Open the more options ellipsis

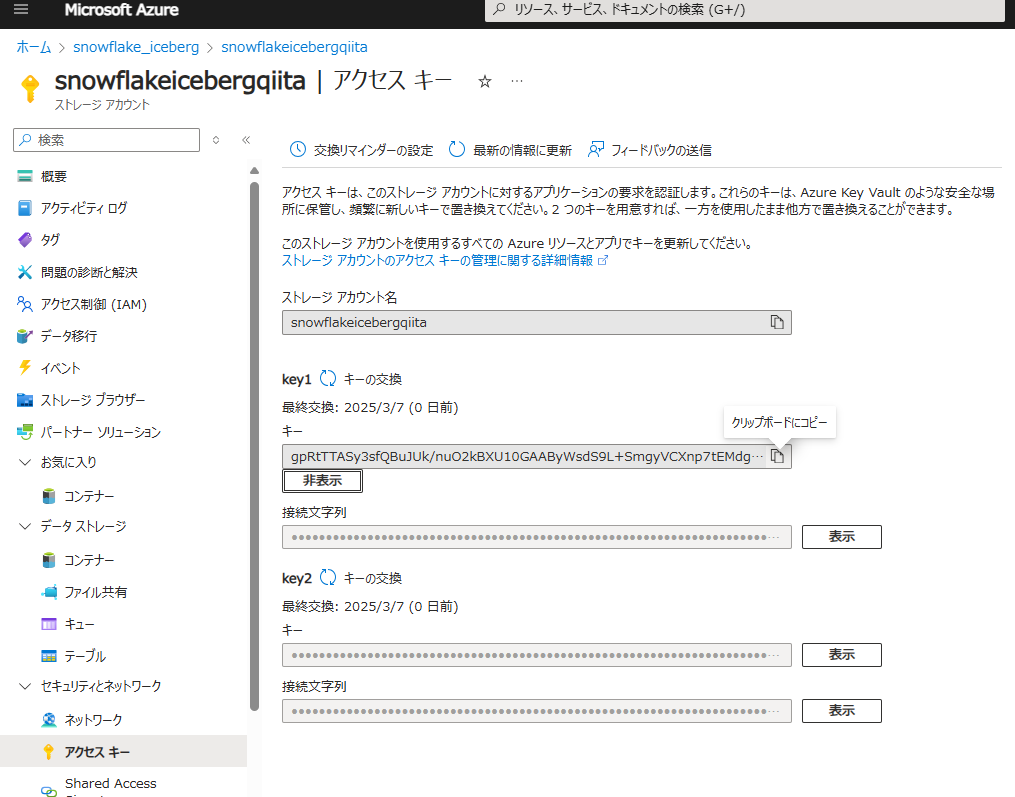point(517,81)
